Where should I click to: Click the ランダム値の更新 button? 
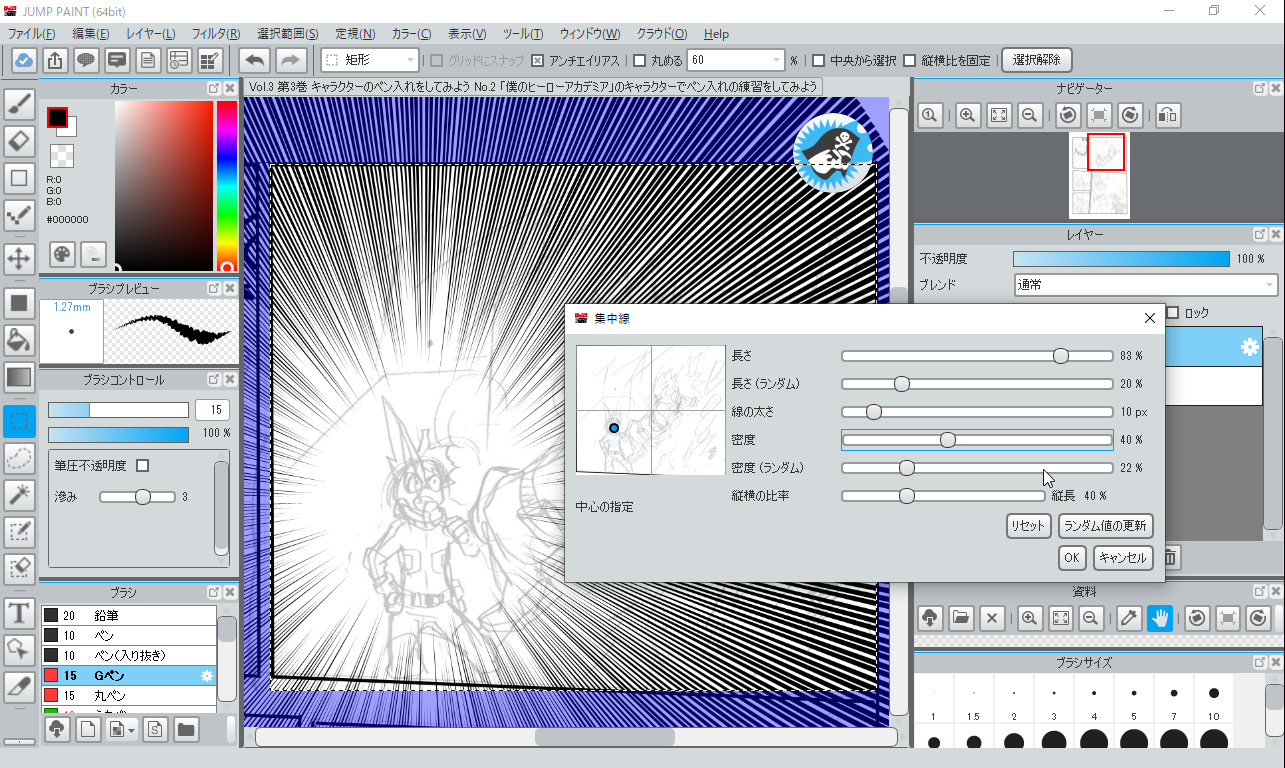point(1105,525)
